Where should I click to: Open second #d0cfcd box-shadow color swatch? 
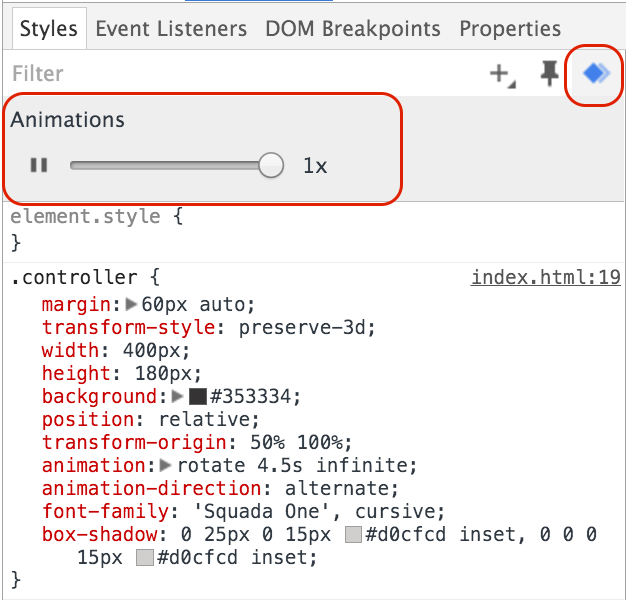[145, 558]
